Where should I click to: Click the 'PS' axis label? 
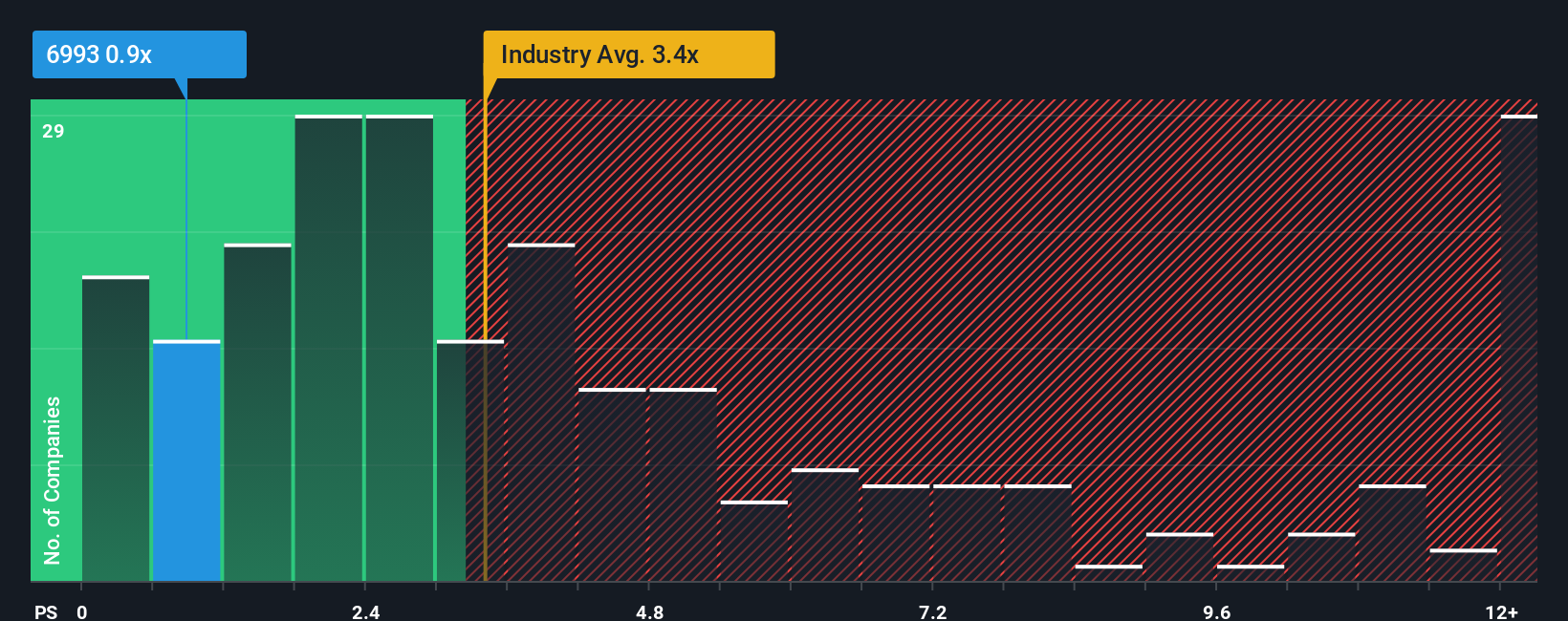[x=46, y=611]
